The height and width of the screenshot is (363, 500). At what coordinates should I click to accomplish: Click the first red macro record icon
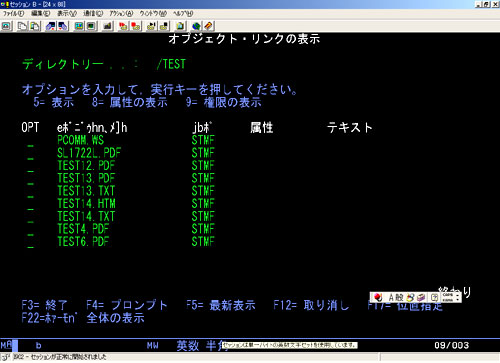(123, 26)
